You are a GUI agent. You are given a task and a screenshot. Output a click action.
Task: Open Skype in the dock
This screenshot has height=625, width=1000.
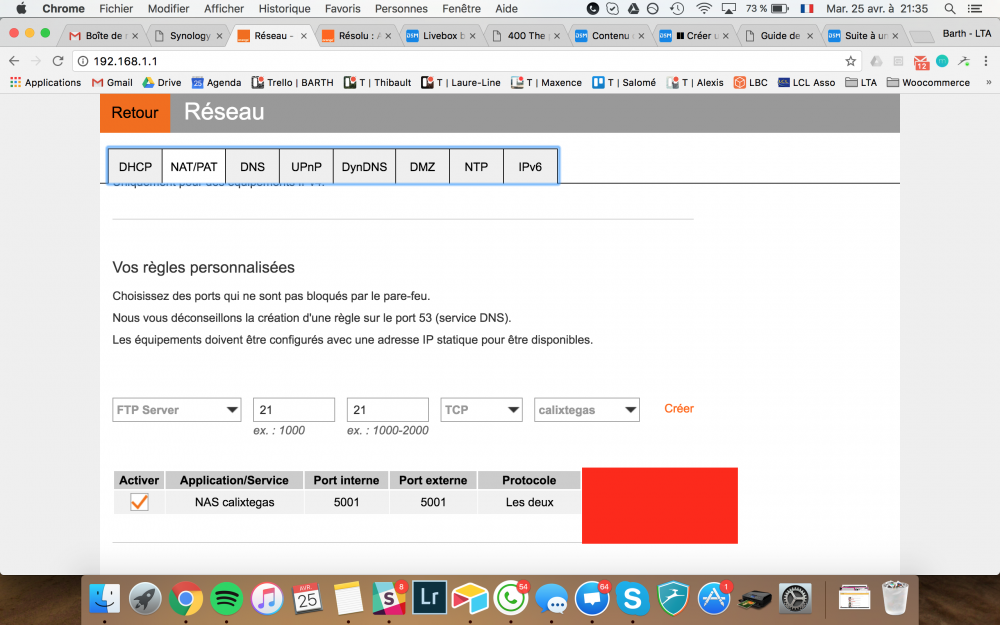click(632, 598)
